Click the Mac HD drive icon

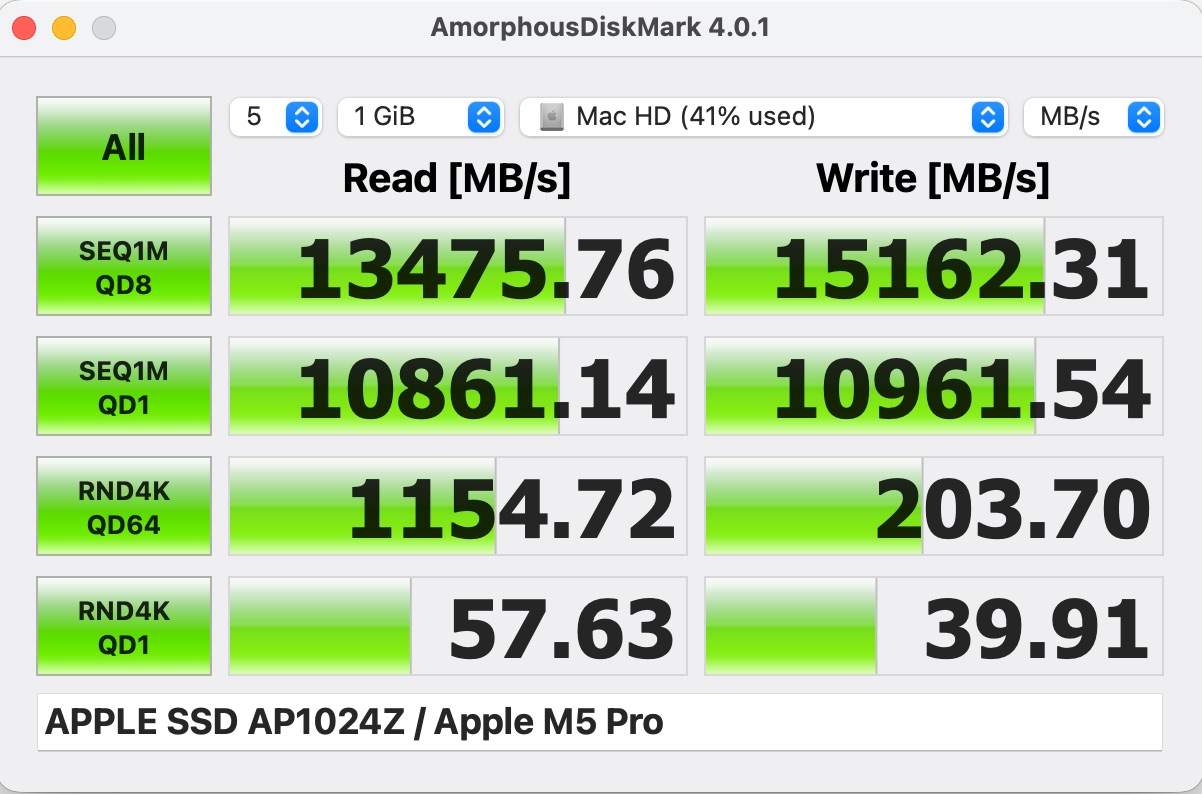pyautogui.click(x=552, y=117)
